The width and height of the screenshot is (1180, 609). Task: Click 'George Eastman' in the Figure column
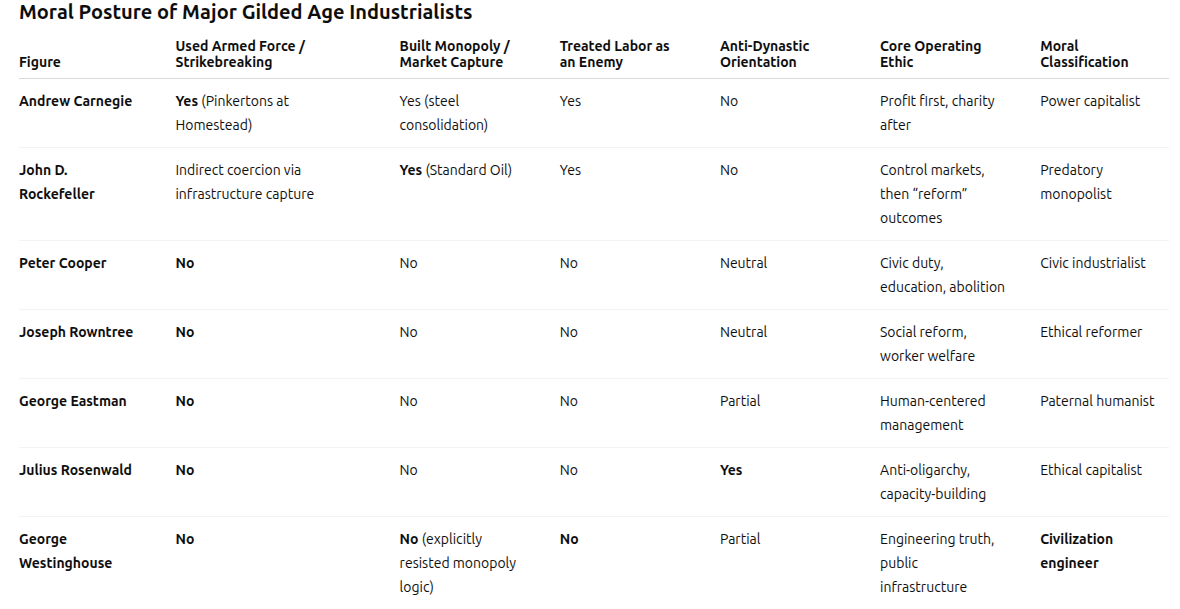(x=70, y=401)
